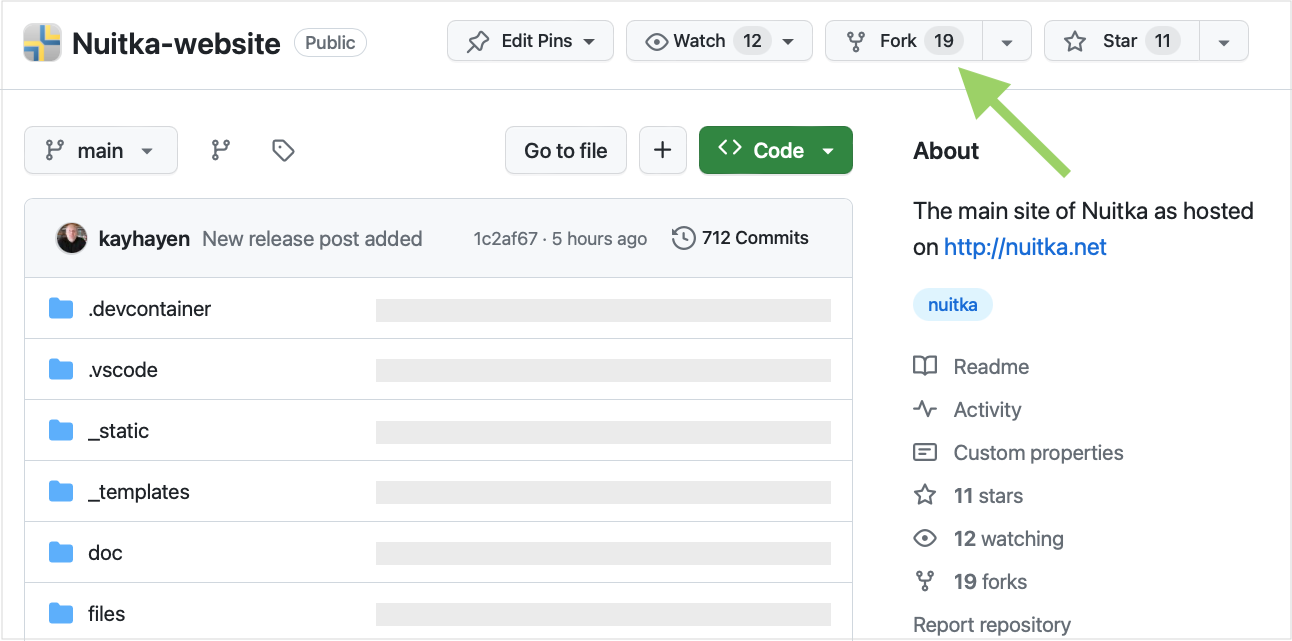Screen dimensions: 1292x641
Task: Click the plus add file button
Action: click(662, 150)
